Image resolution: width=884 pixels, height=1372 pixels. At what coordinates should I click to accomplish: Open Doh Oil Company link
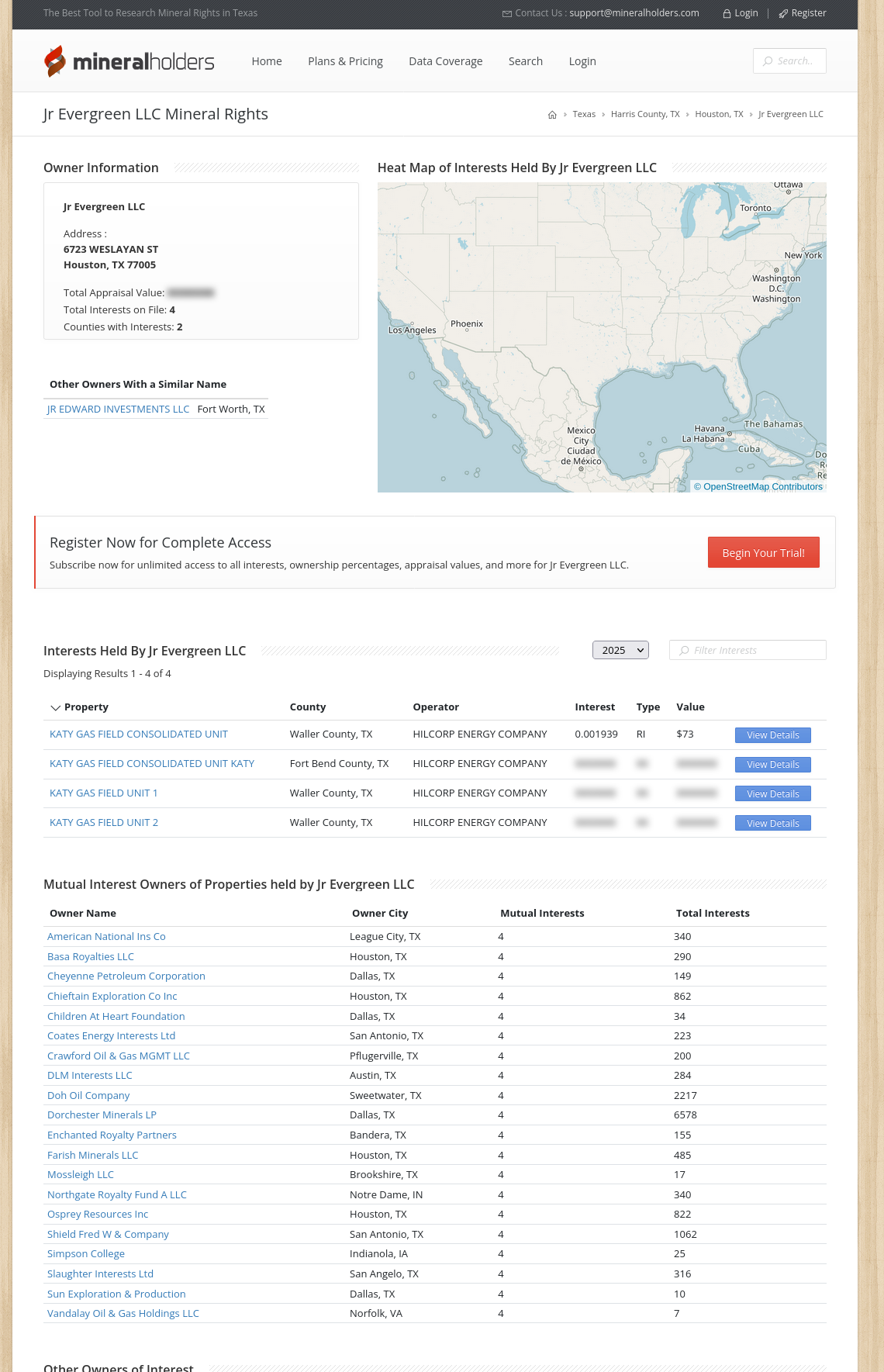[x=88, y=1096]
